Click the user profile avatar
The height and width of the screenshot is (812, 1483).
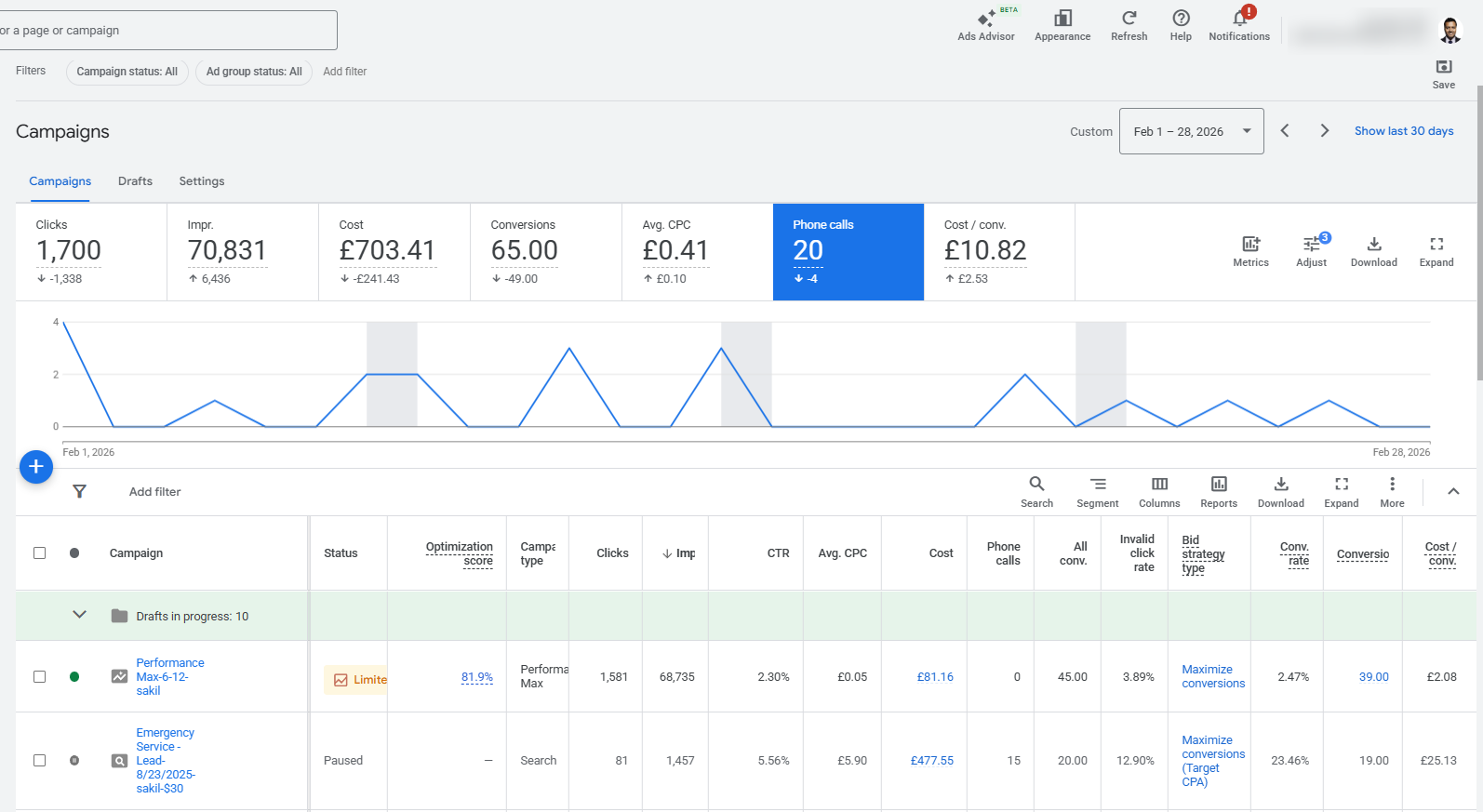click(1450, 30)
